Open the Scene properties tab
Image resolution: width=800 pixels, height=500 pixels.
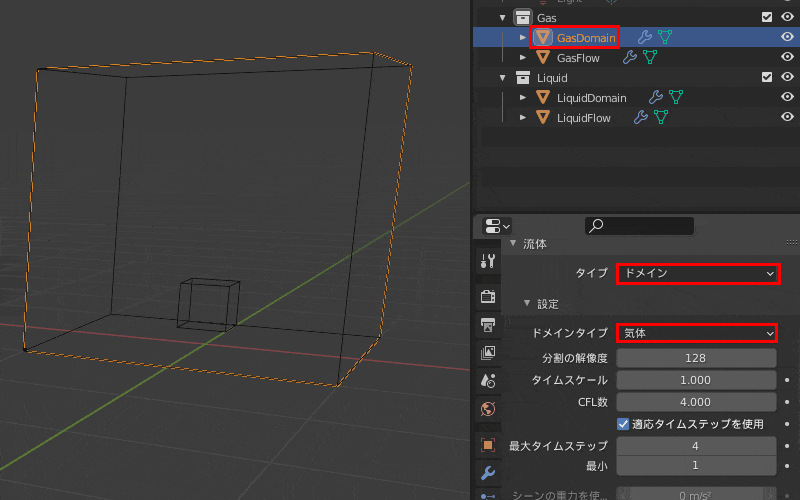click(488, 381)
